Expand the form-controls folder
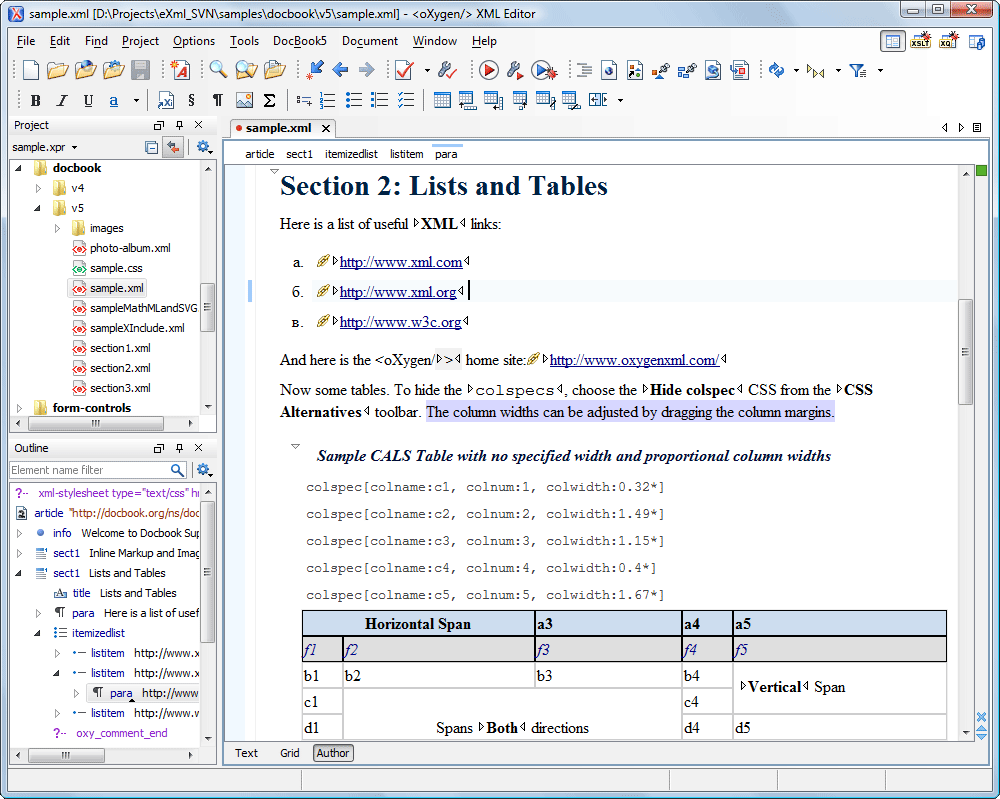 click(x=19, y=408)
